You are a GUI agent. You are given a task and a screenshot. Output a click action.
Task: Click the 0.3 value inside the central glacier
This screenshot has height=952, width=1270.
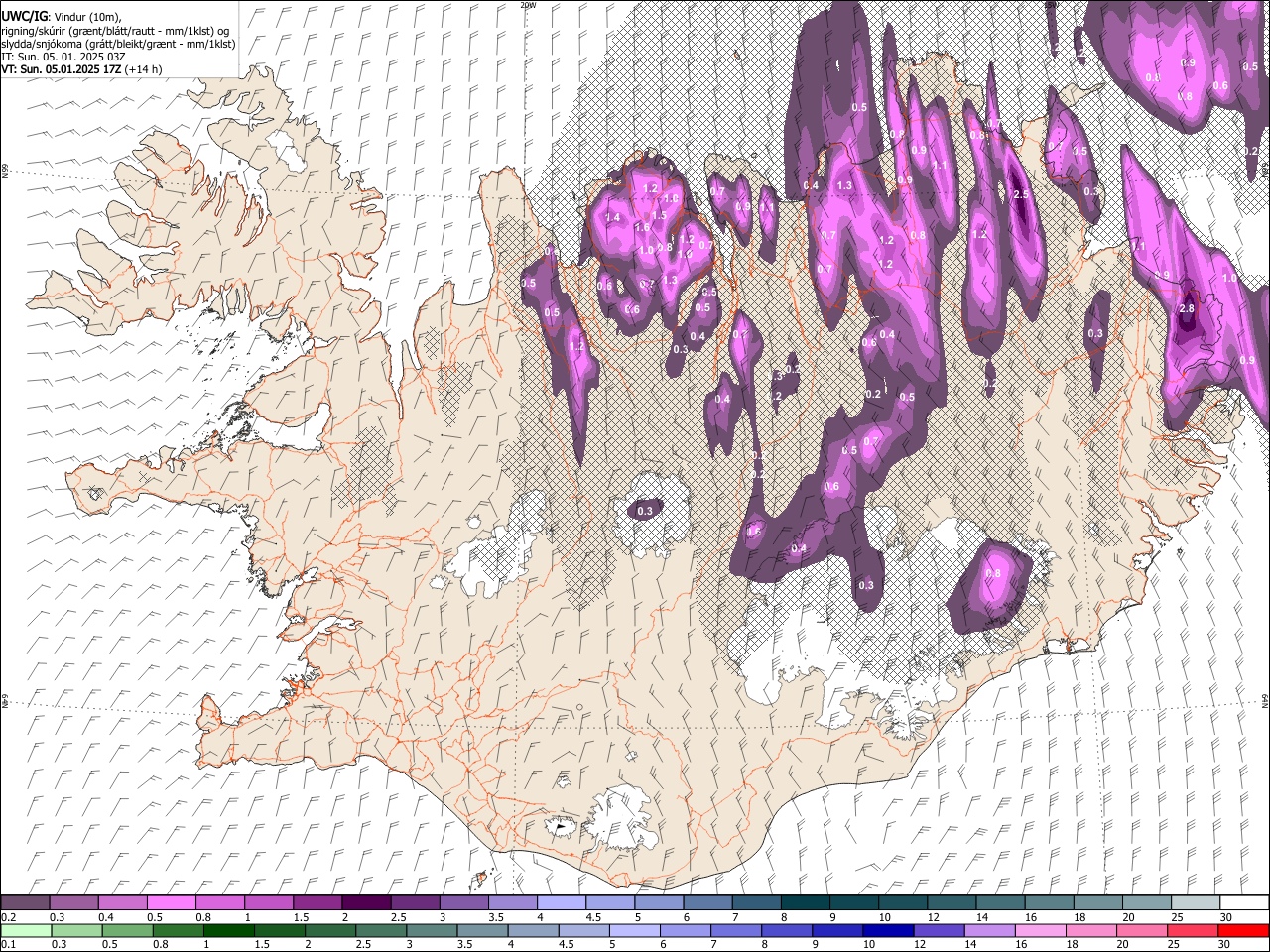645,511
